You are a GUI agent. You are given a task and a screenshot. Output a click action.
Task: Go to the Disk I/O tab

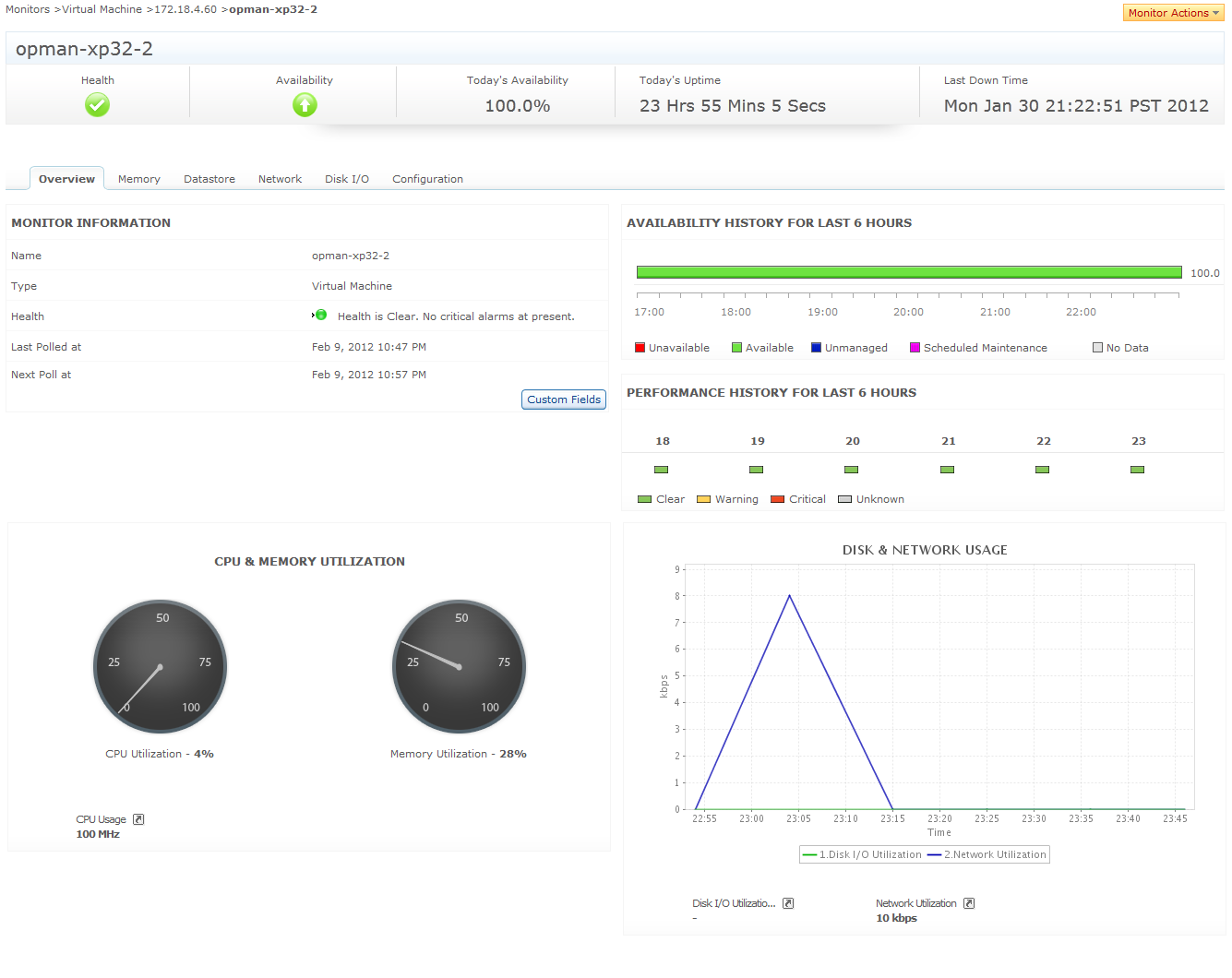coord(347,179)
